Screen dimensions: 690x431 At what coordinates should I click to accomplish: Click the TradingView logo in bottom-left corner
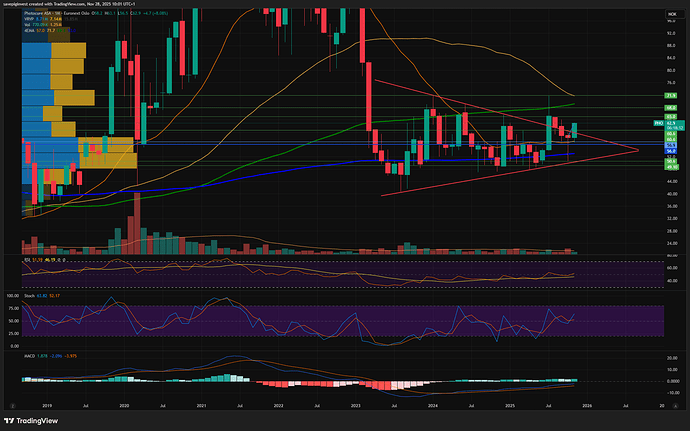coord(30,420)
